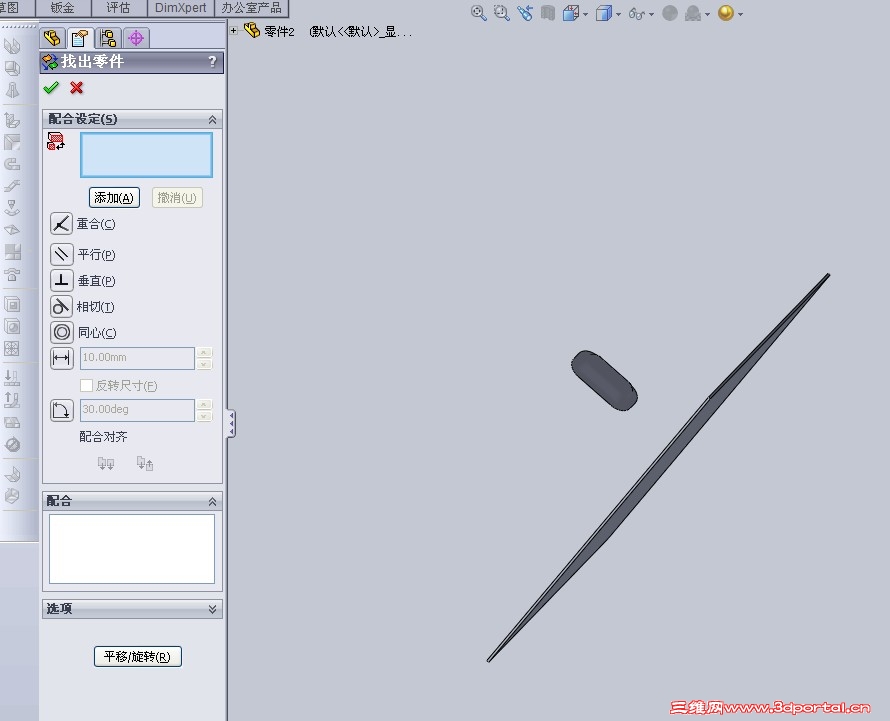Click the yellow View Settings sphere icon

[725, 13]
